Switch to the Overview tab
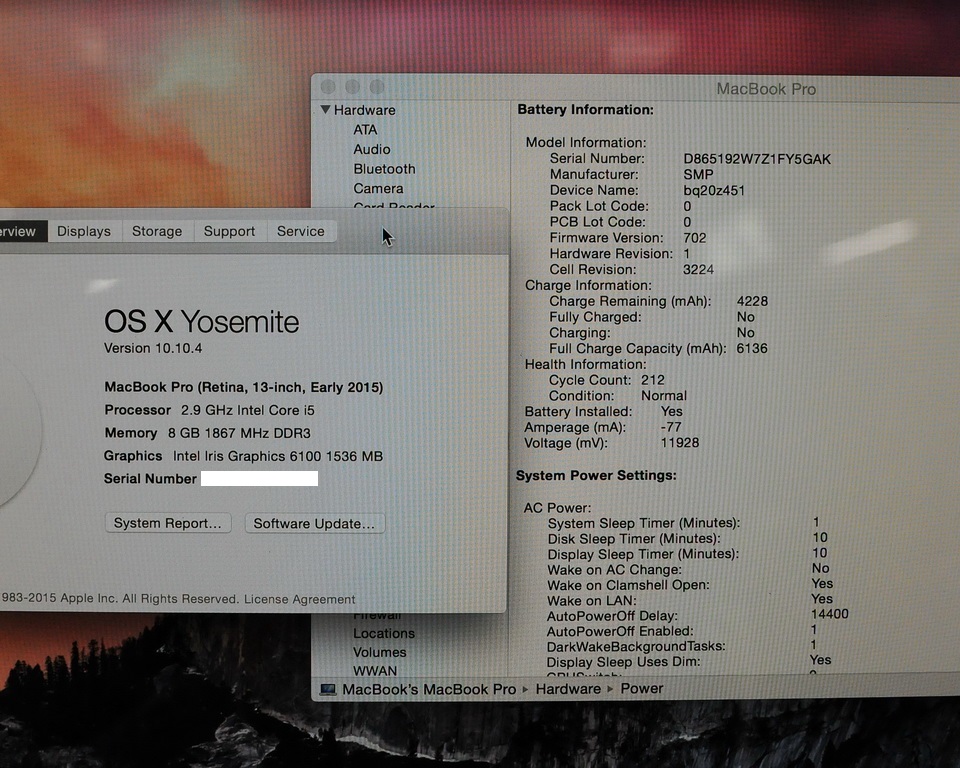Image resolution: width=960 pixels, height=768 pixels. (x=22, y=232)
